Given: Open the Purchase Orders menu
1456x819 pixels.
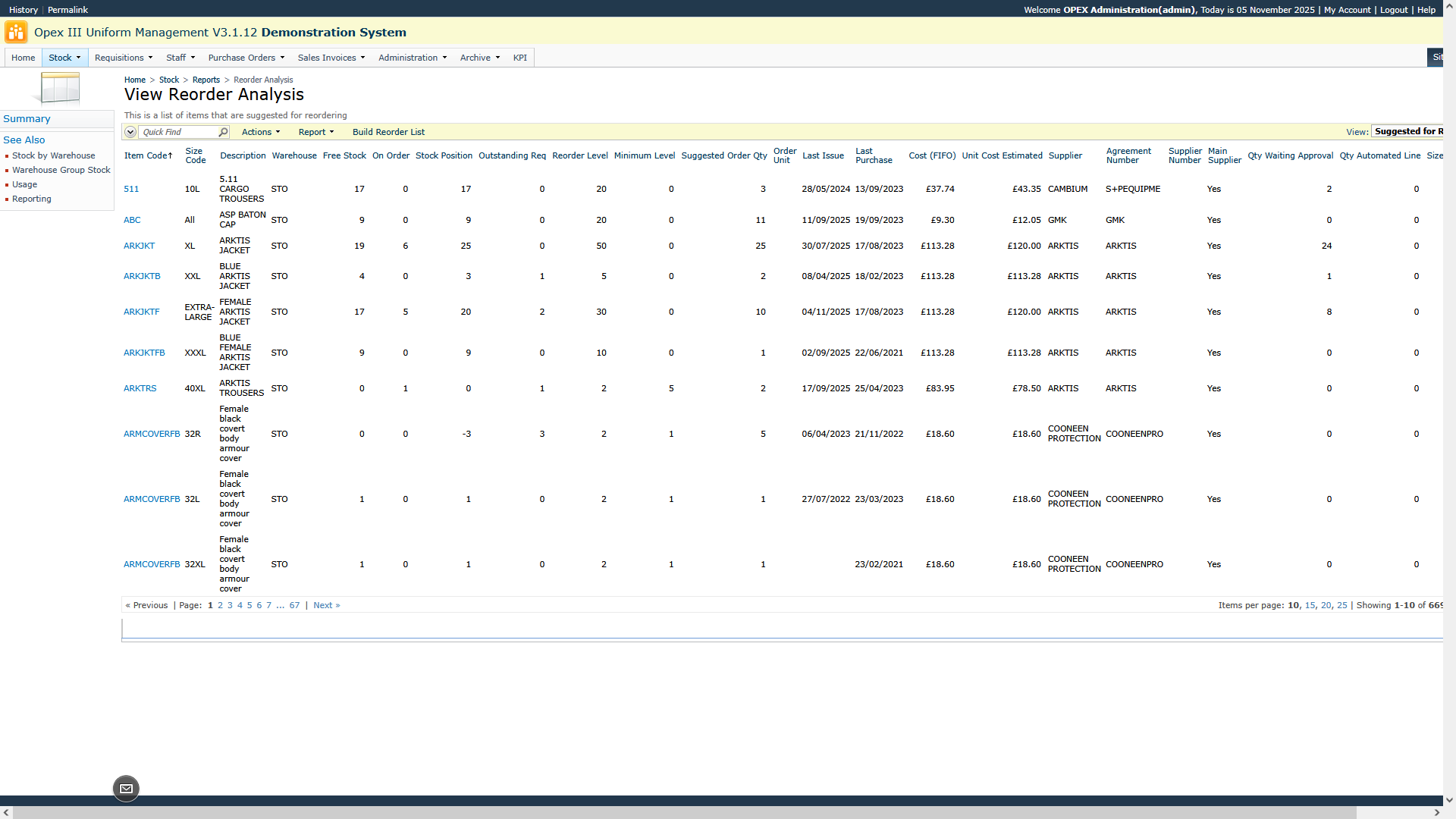Looking at the screenshot, I should pos(246,58).
